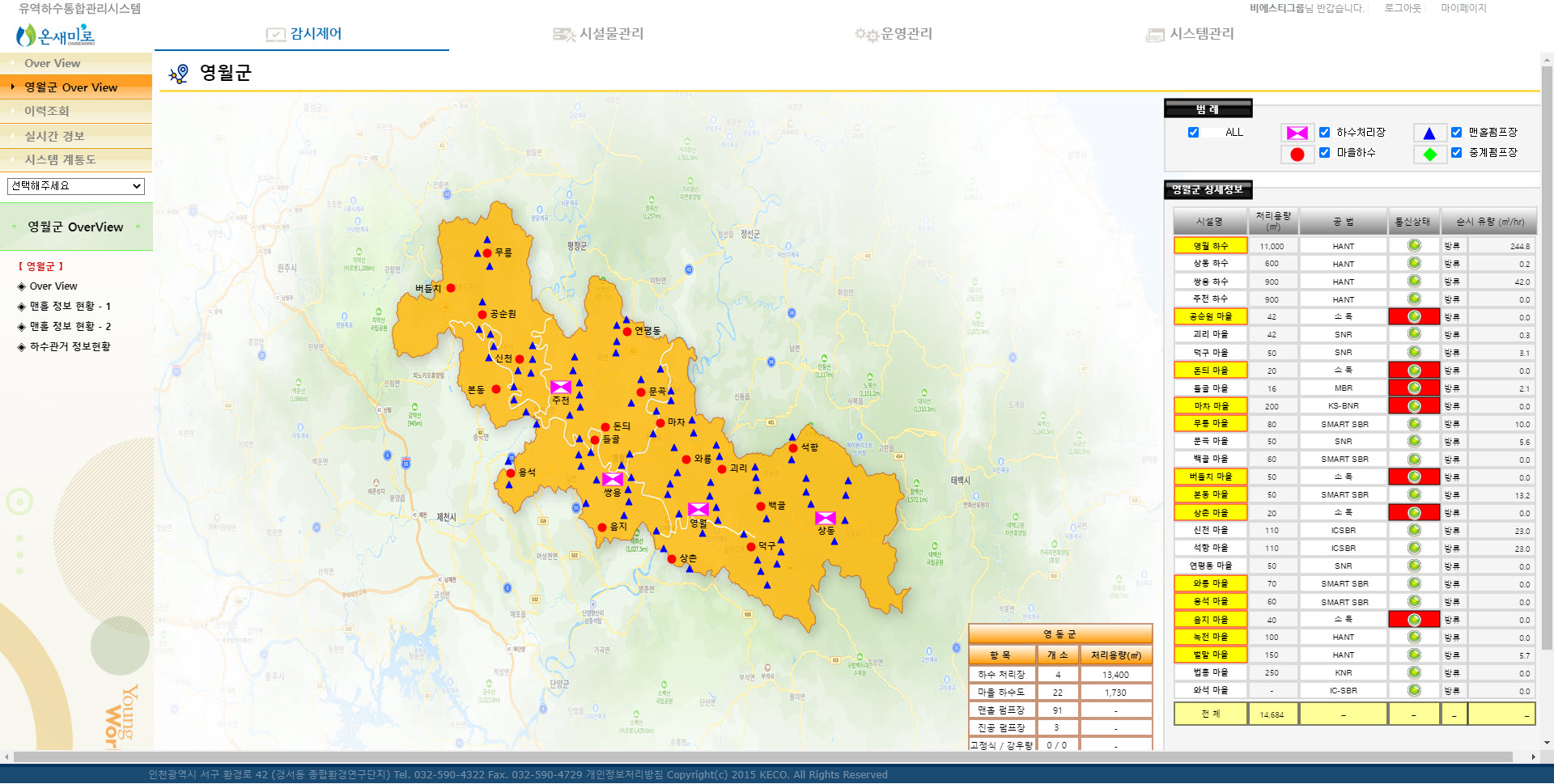Image resolution: width=1554 pixels, height=784 pixels.
Task: Select red village marker next to 용석
Action: (511, 473)
